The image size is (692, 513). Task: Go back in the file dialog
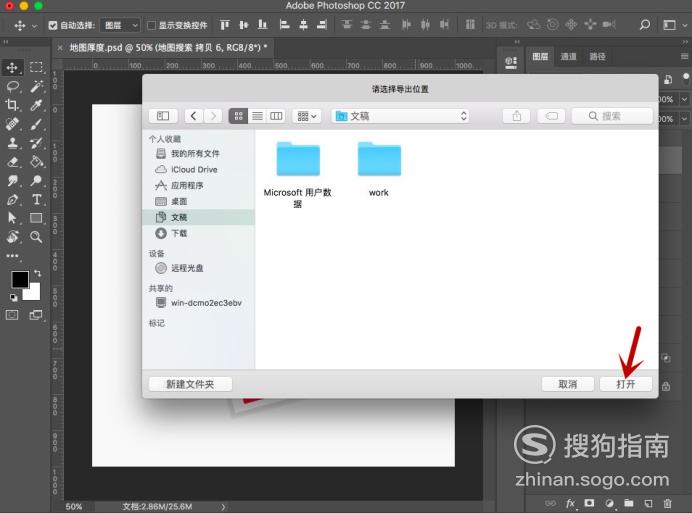193,116
